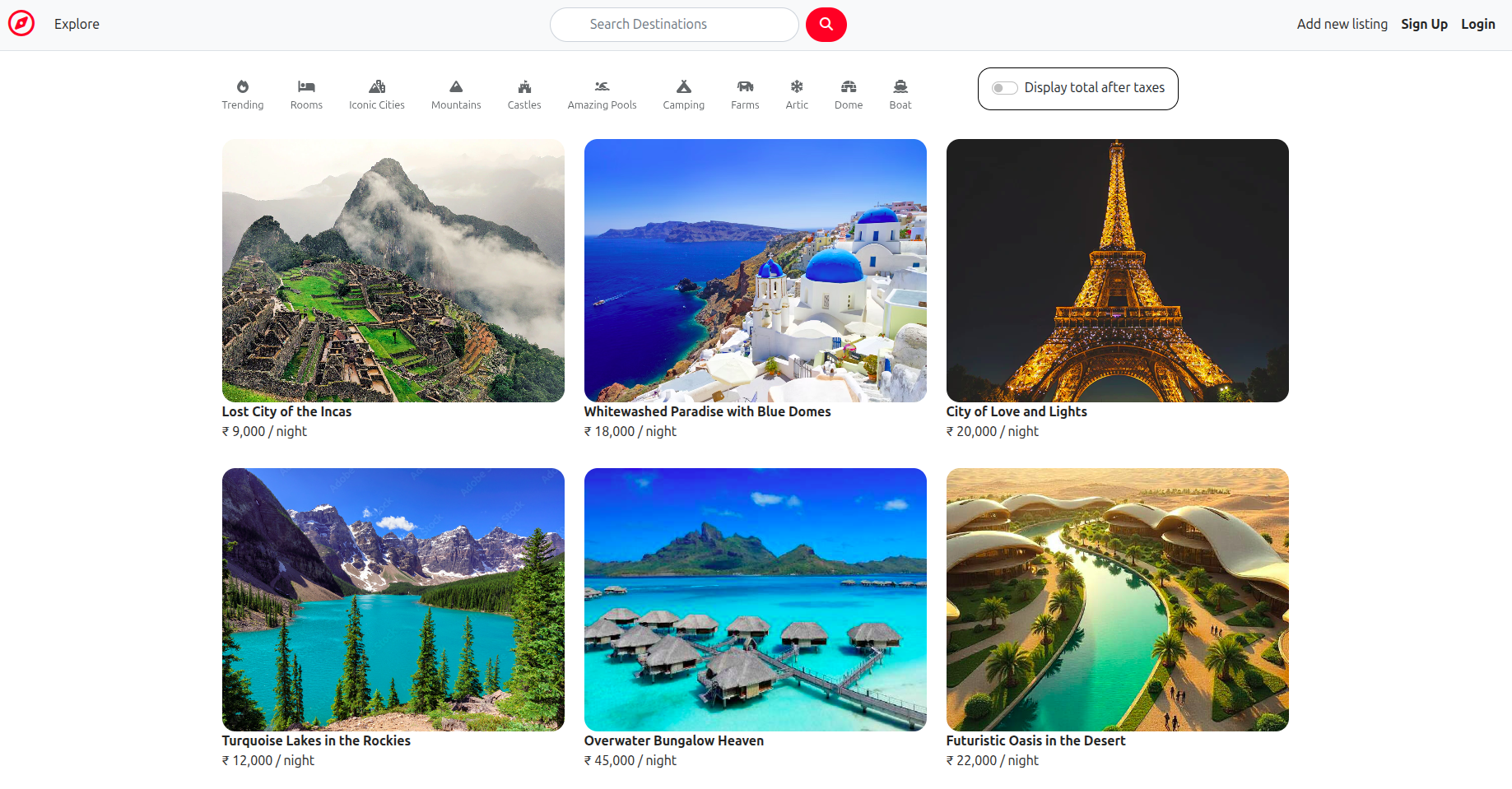Screen dimensions: 1512x789
Task: Select the Trending category icon
Action: [243, 93]
